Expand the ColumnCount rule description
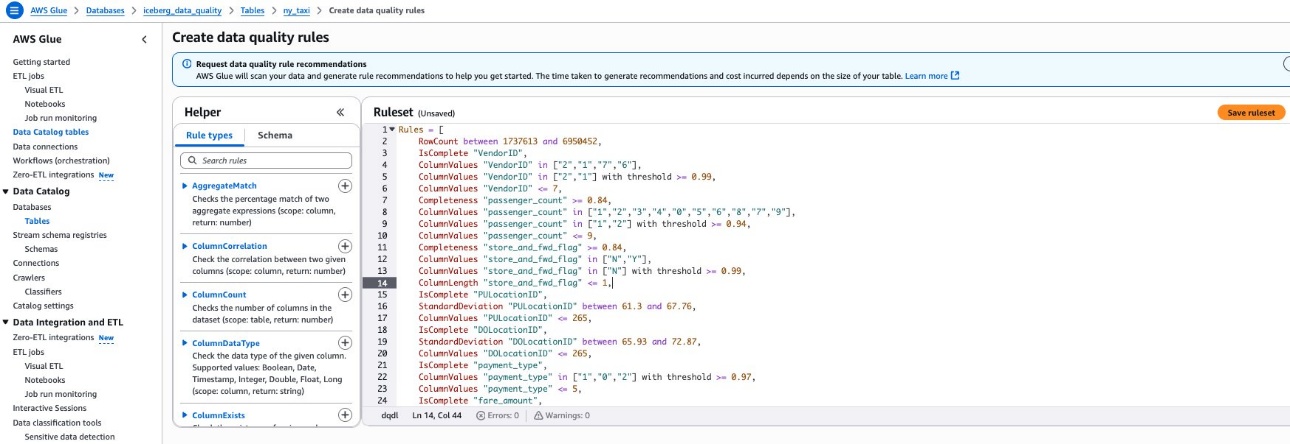Viewport: 1290px width, 444px height. pos(185,295)
